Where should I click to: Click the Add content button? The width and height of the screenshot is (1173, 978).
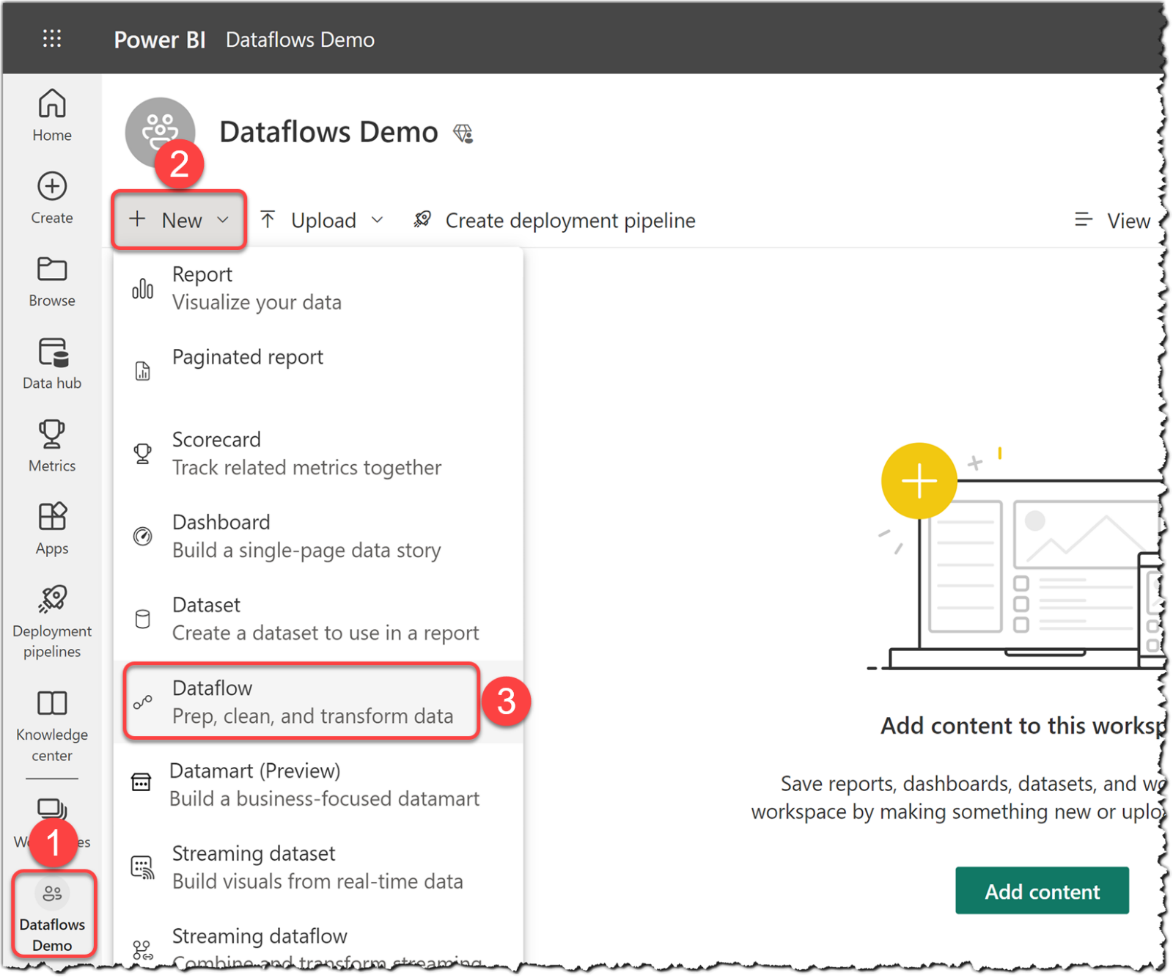[x=1042, y=891]
